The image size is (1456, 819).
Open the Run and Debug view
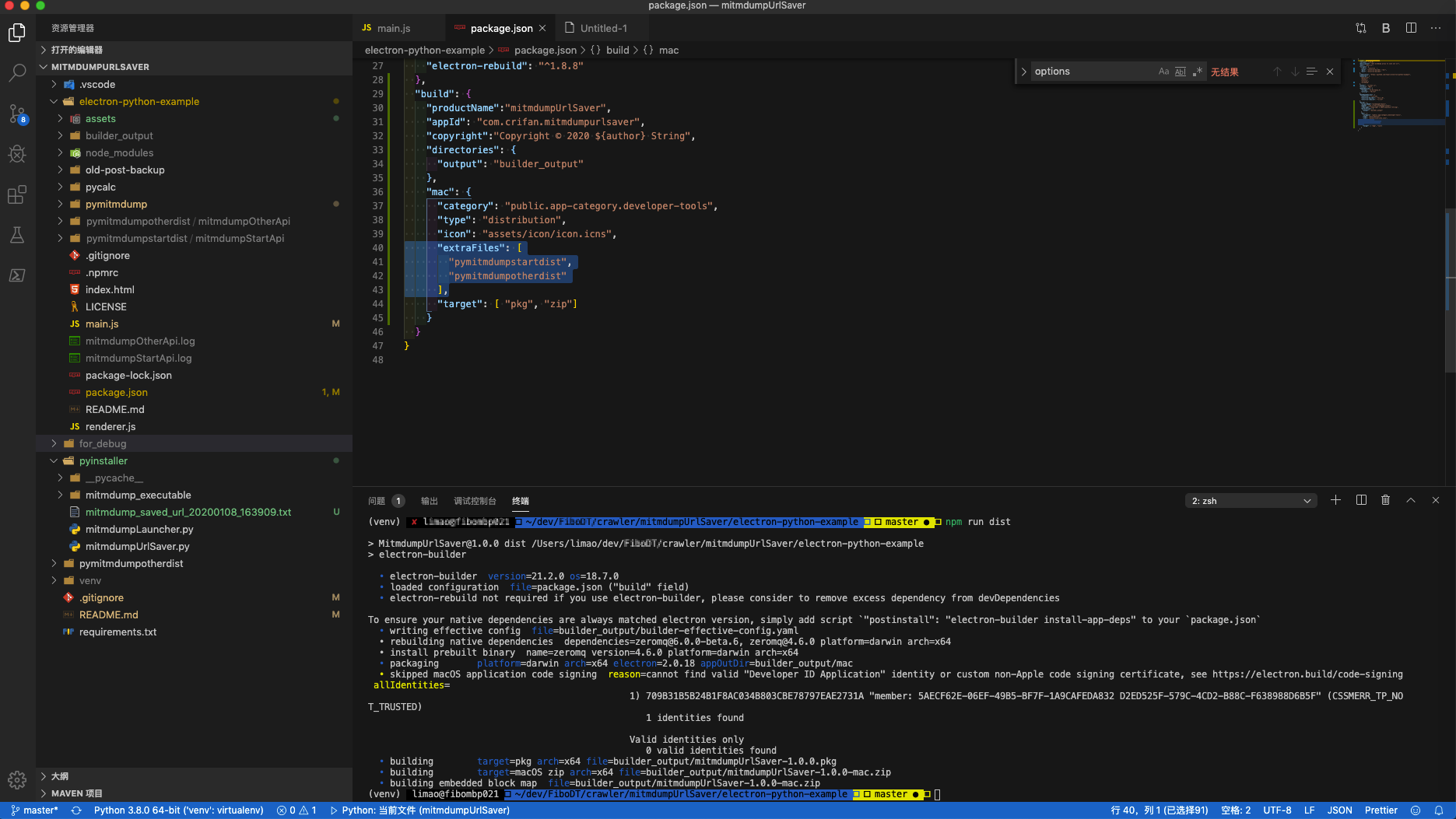[x=17, y=154]
